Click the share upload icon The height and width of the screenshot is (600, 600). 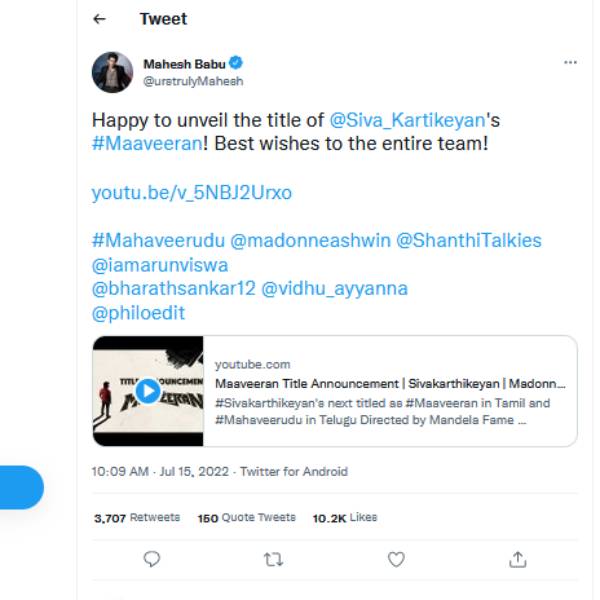click(x=517, y=559)
